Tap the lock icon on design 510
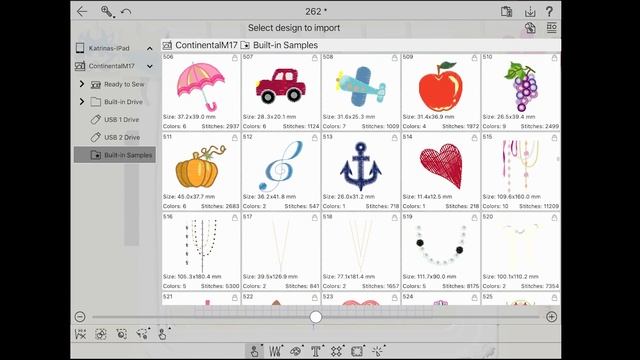The height and width of the screenshot is (360, 640). (554, 58)
